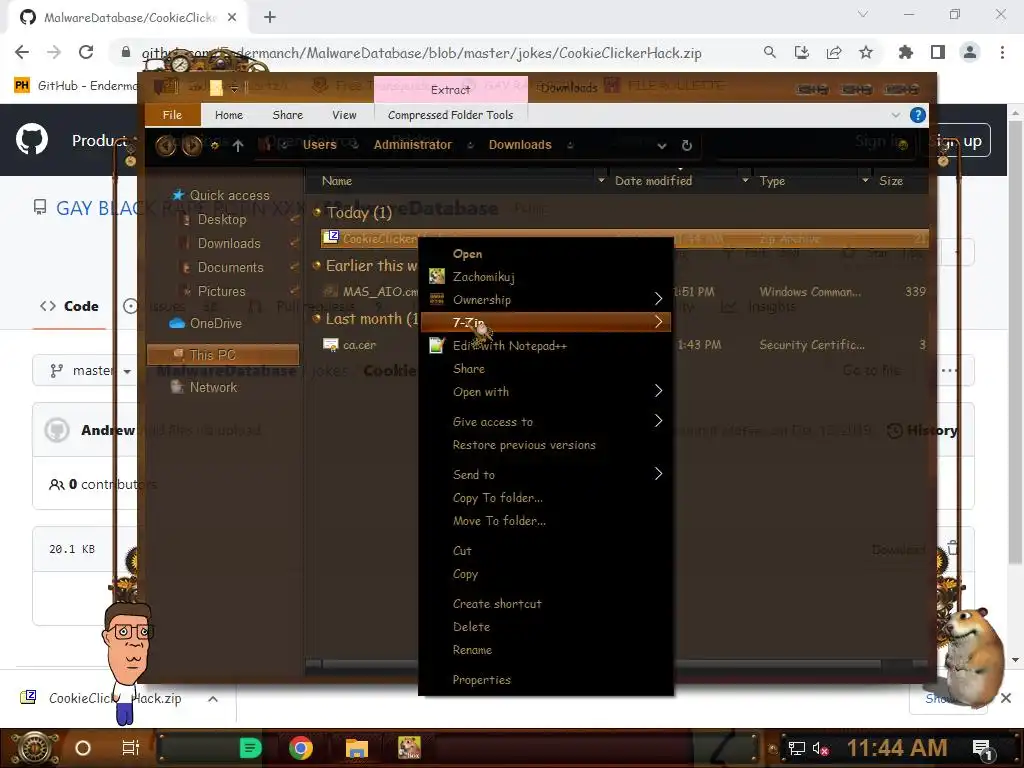Click the Chrome address bar URL
The height and width of the screenshot is (768, 1024).
422,53
